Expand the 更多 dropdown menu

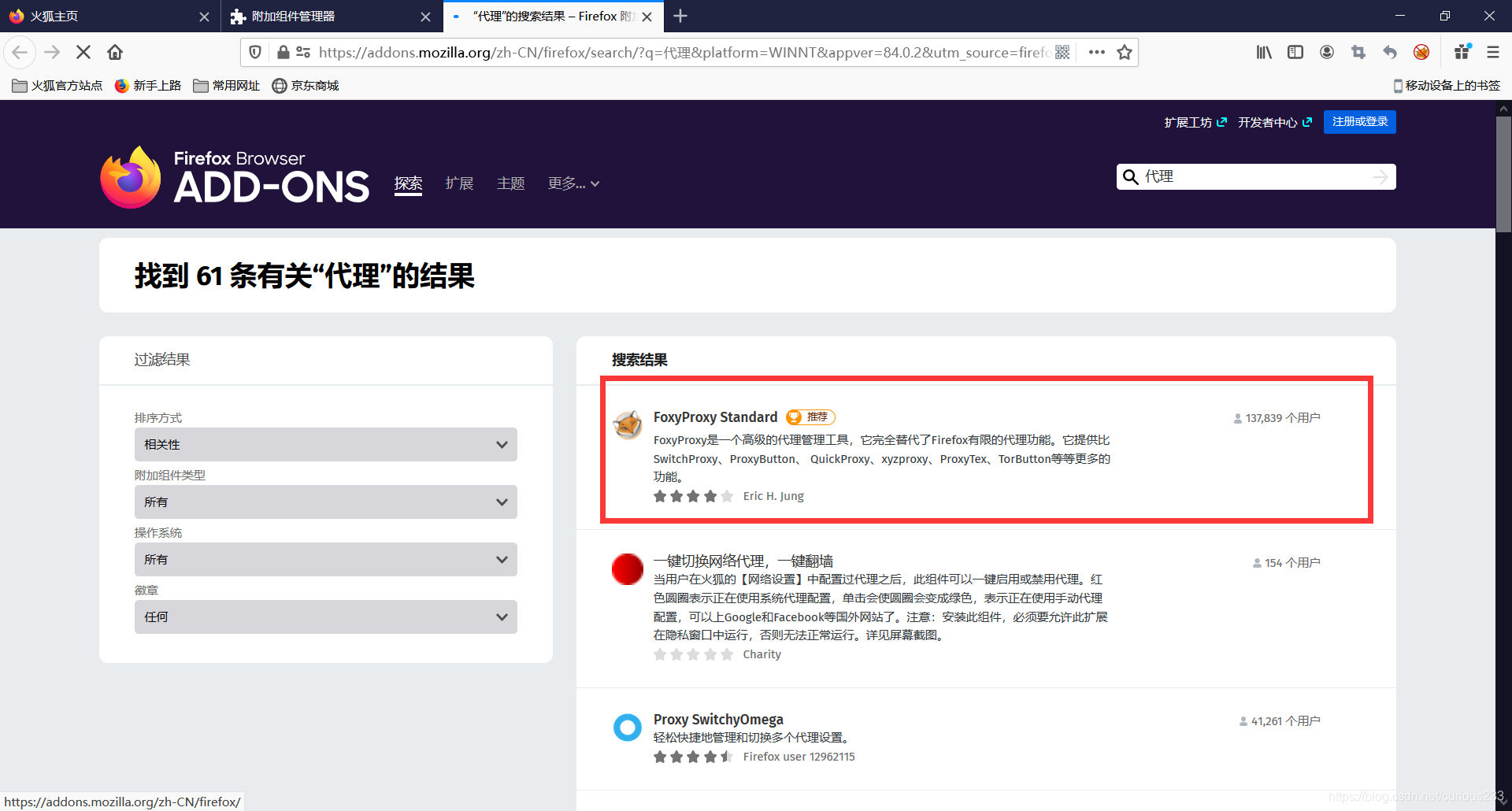(573, 183)
